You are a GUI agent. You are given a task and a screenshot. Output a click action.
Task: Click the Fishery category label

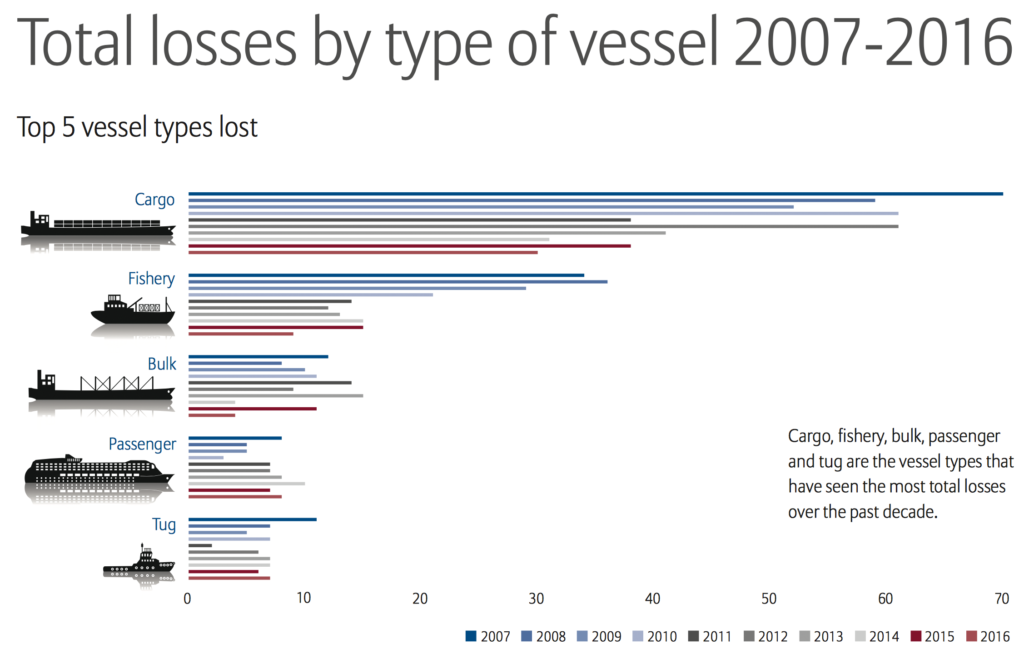[x=152, y=279]
